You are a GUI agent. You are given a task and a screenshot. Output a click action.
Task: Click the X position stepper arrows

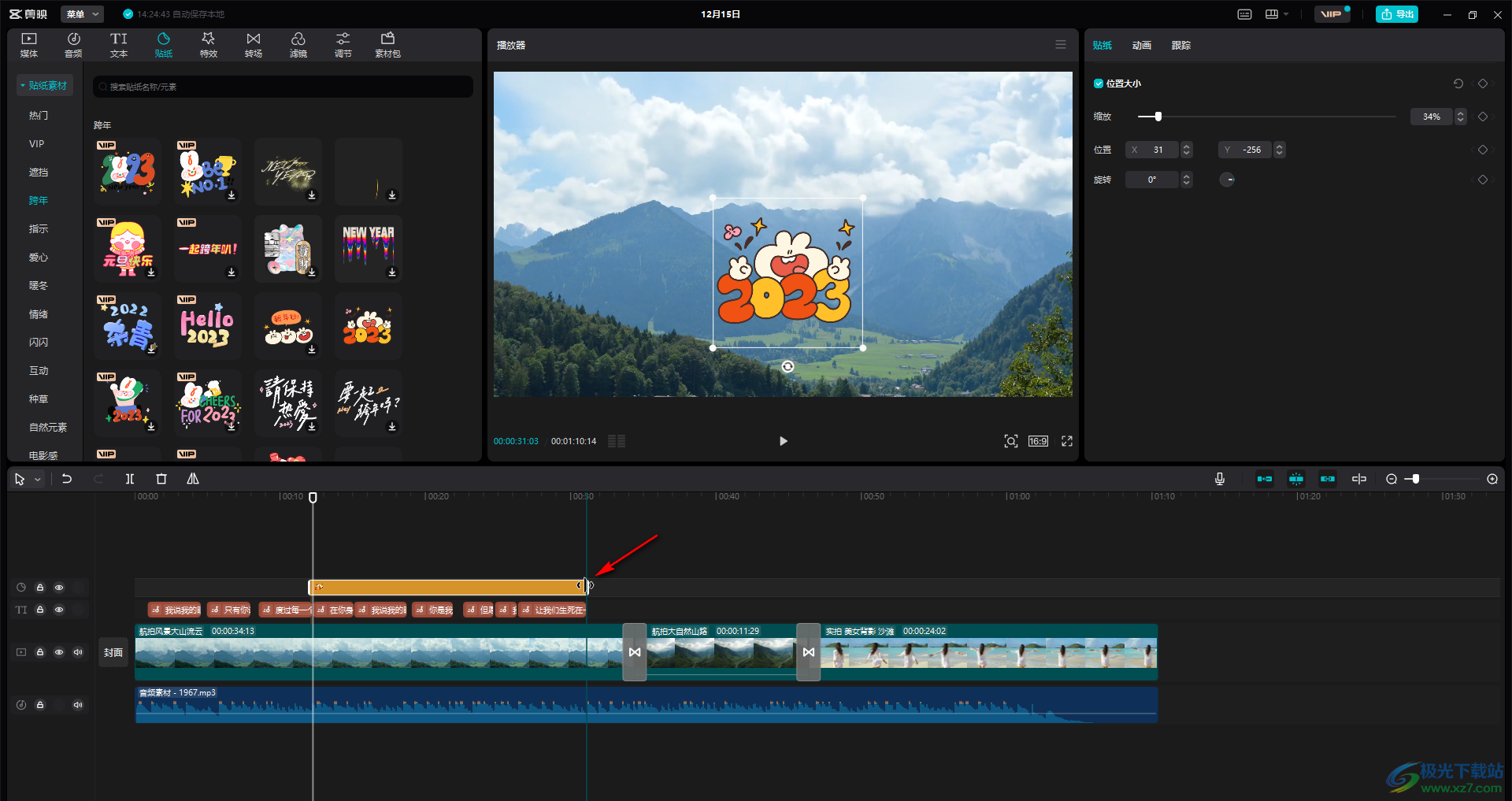click(x=1187, y=150)
